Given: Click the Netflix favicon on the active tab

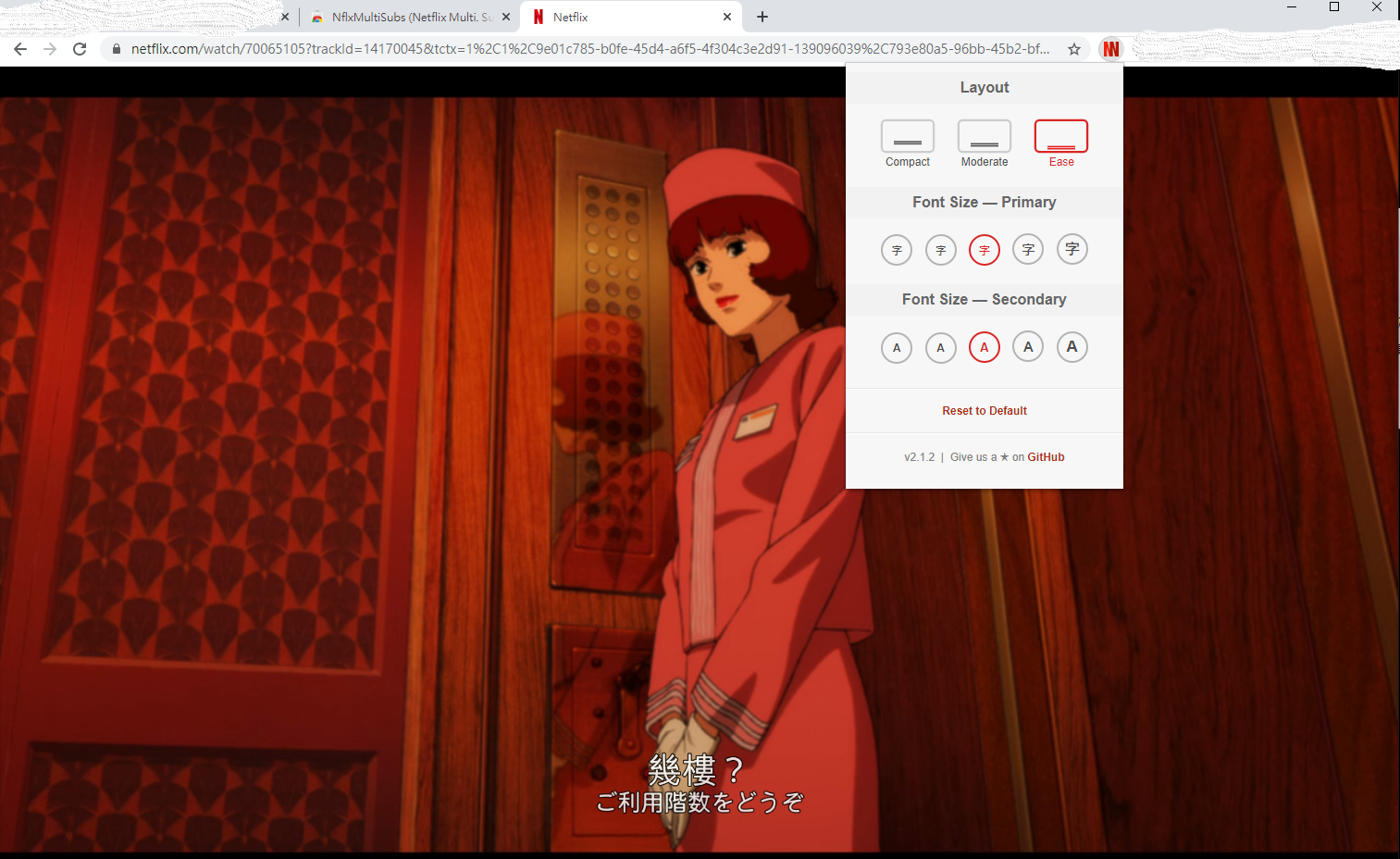Looking at the screenshot, I should pyautogui.click(x=539, y=17).
